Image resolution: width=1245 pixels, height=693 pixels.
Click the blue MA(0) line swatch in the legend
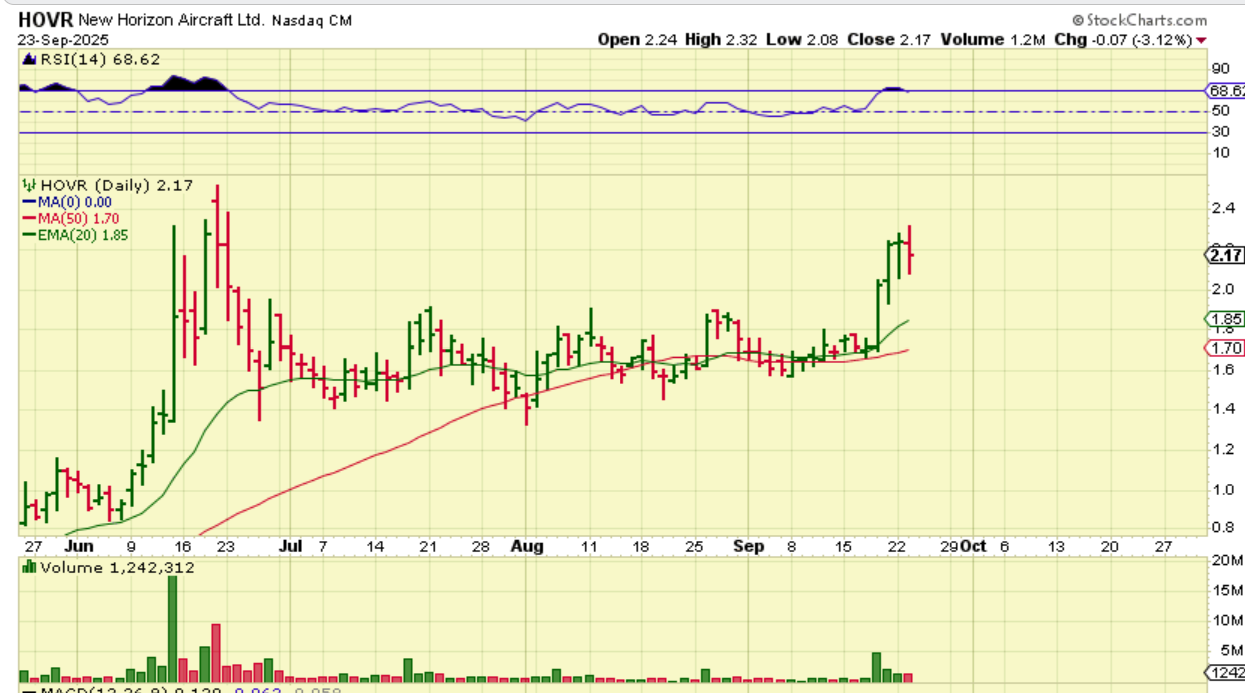tap(28, 202)
